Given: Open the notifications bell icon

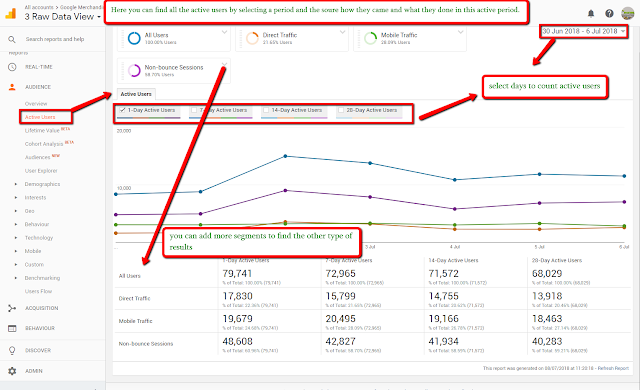Looking at the screenshot, I should (x=591, y=13).
